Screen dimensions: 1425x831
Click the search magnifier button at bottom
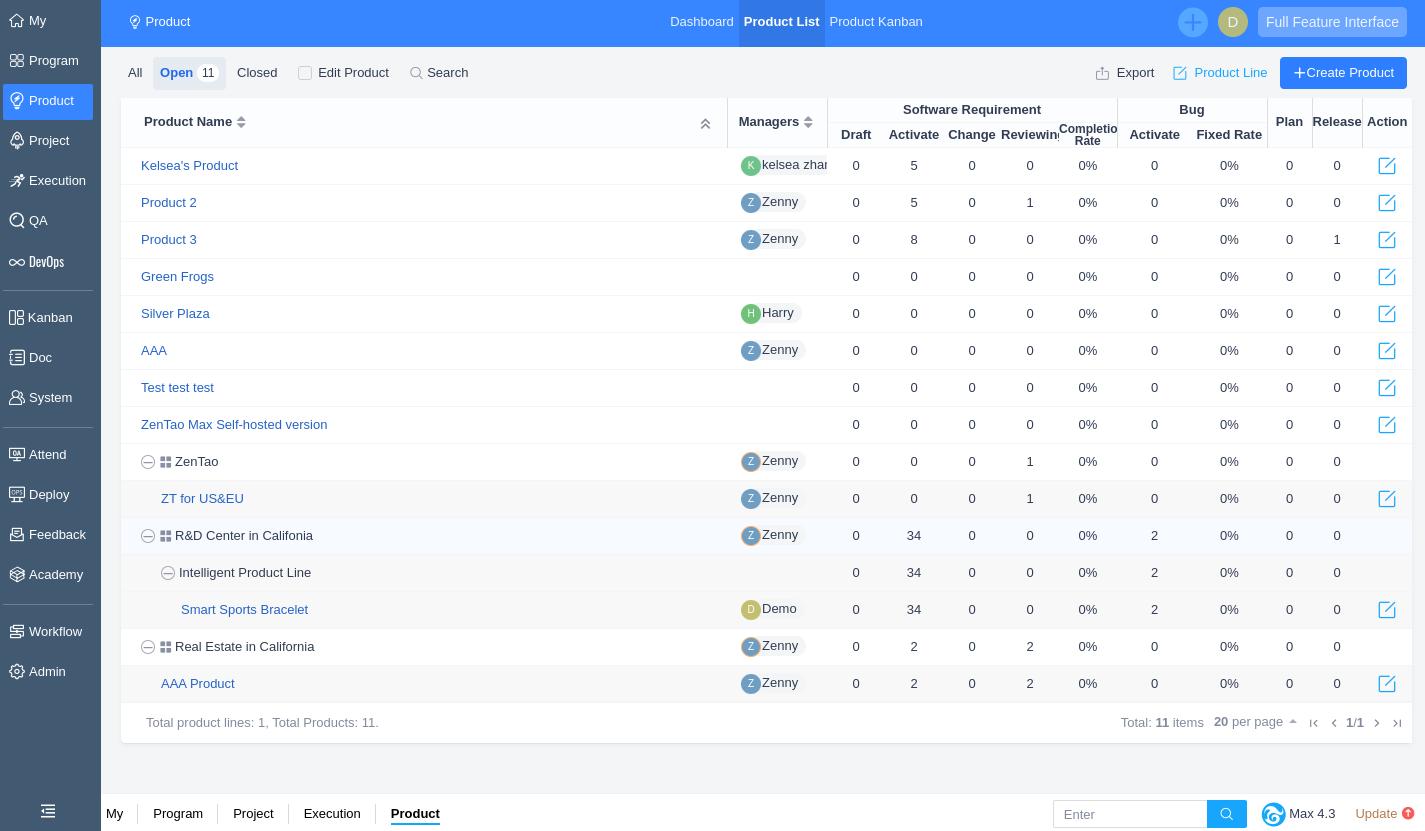tap(1226, 814)
